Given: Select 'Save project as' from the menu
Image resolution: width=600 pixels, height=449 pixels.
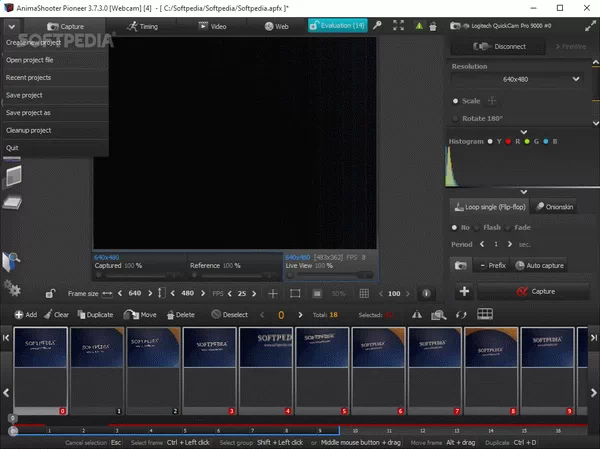Looking at the screenshot, I should click(x=28, y=113).
